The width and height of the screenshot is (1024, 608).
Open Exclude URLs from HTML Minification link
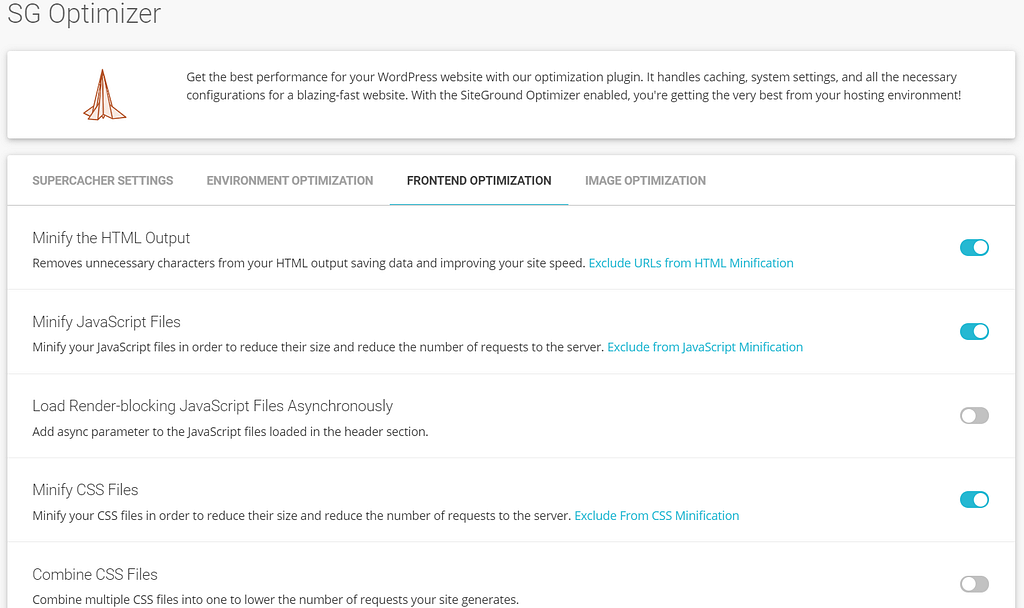pos(691,263)
